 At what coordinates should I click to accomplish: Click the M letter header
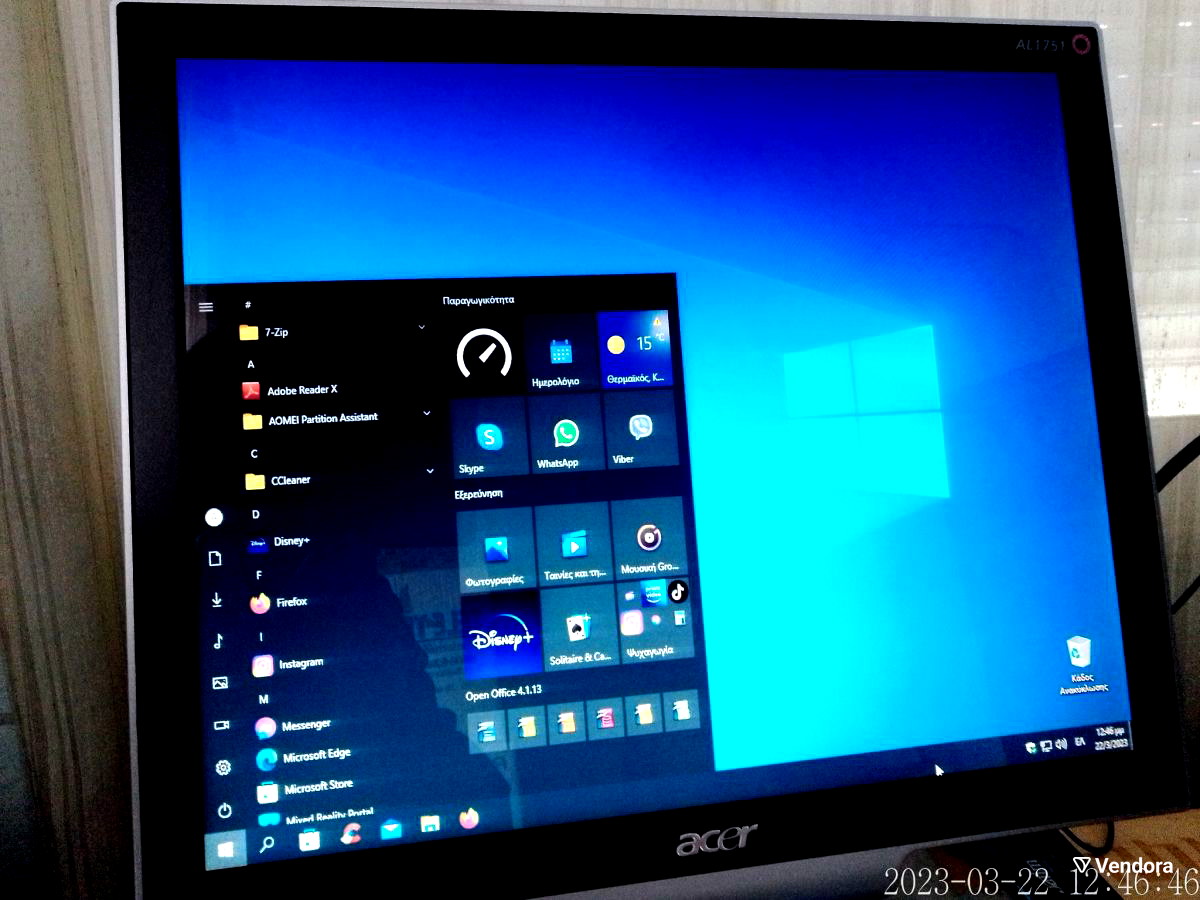264,698
